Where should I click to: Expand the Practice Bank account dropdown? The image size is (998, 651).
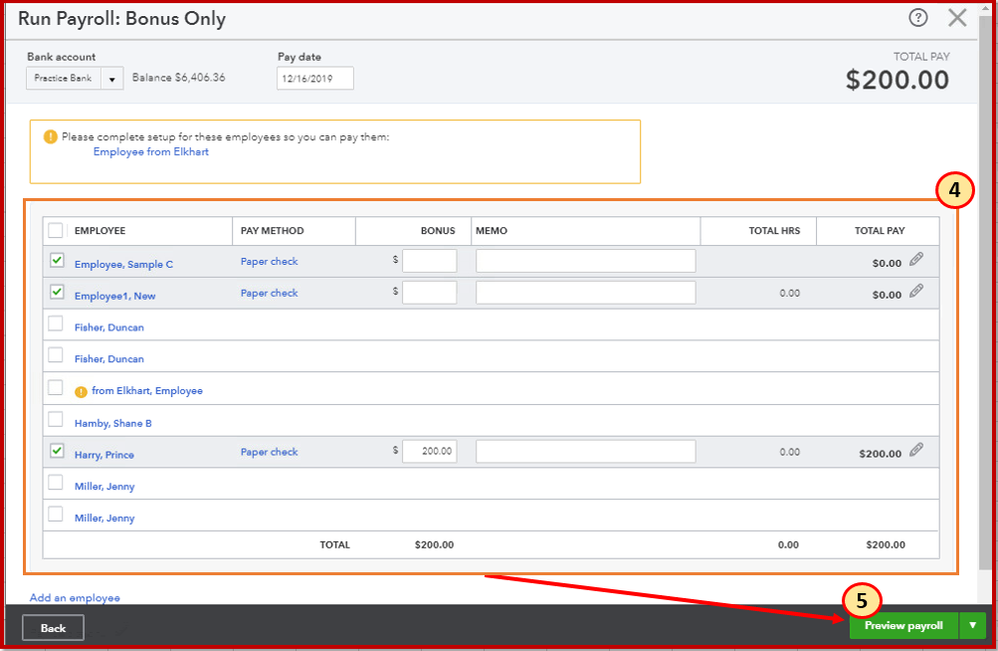point(112,78)
